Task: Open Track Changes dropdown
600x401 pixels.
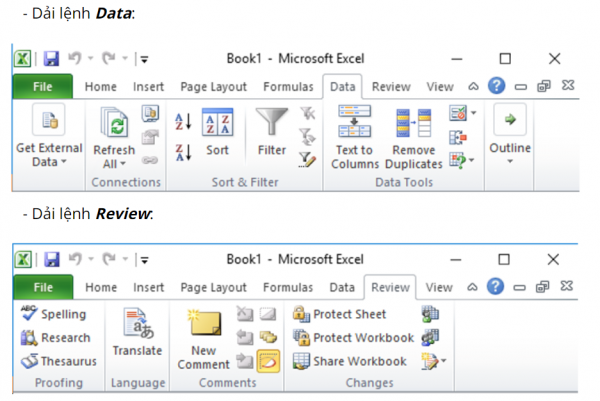Action: 434,361
